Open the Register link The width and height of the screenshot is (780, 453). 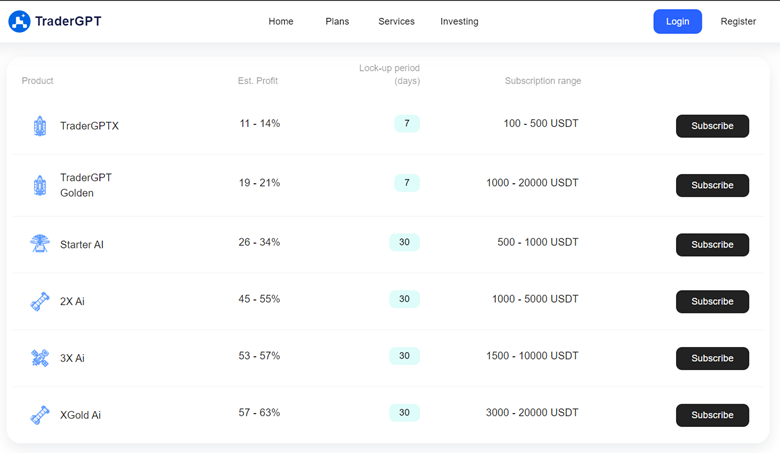(x=738, y=21)
